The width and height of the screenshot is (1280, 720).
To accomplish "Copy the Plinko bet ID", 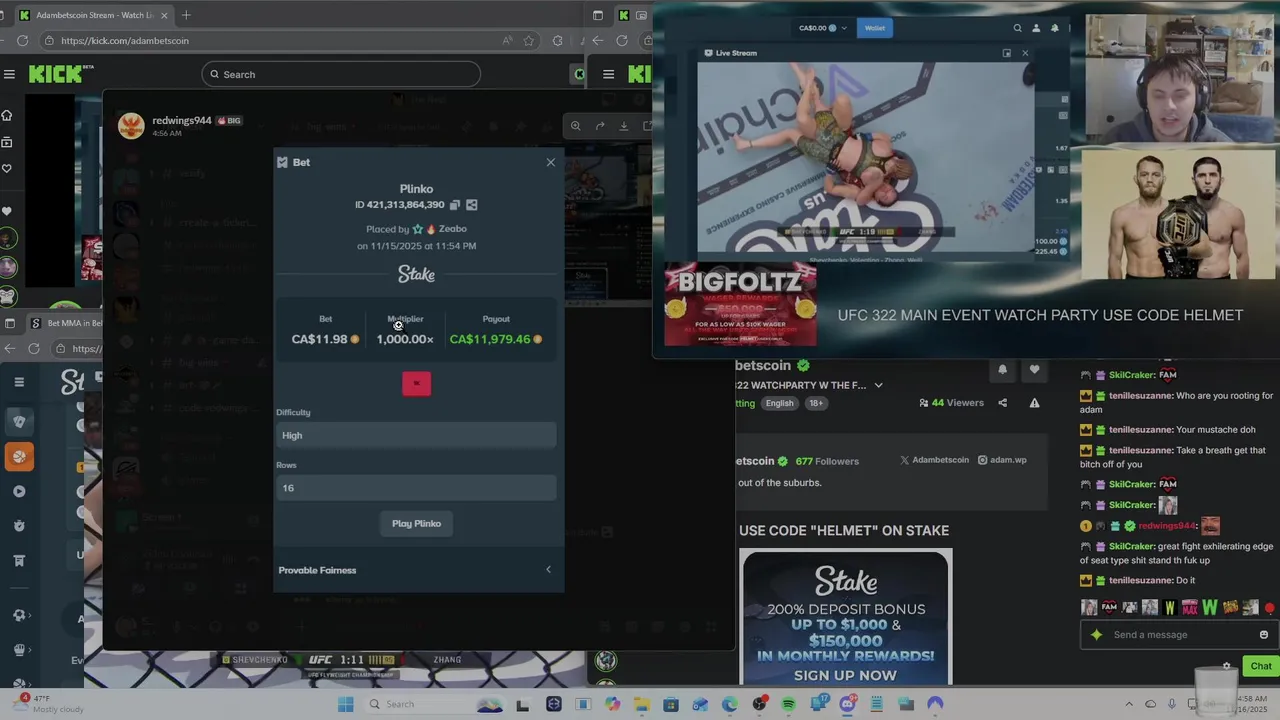I will pyautogui.click(x=455, y=205).
